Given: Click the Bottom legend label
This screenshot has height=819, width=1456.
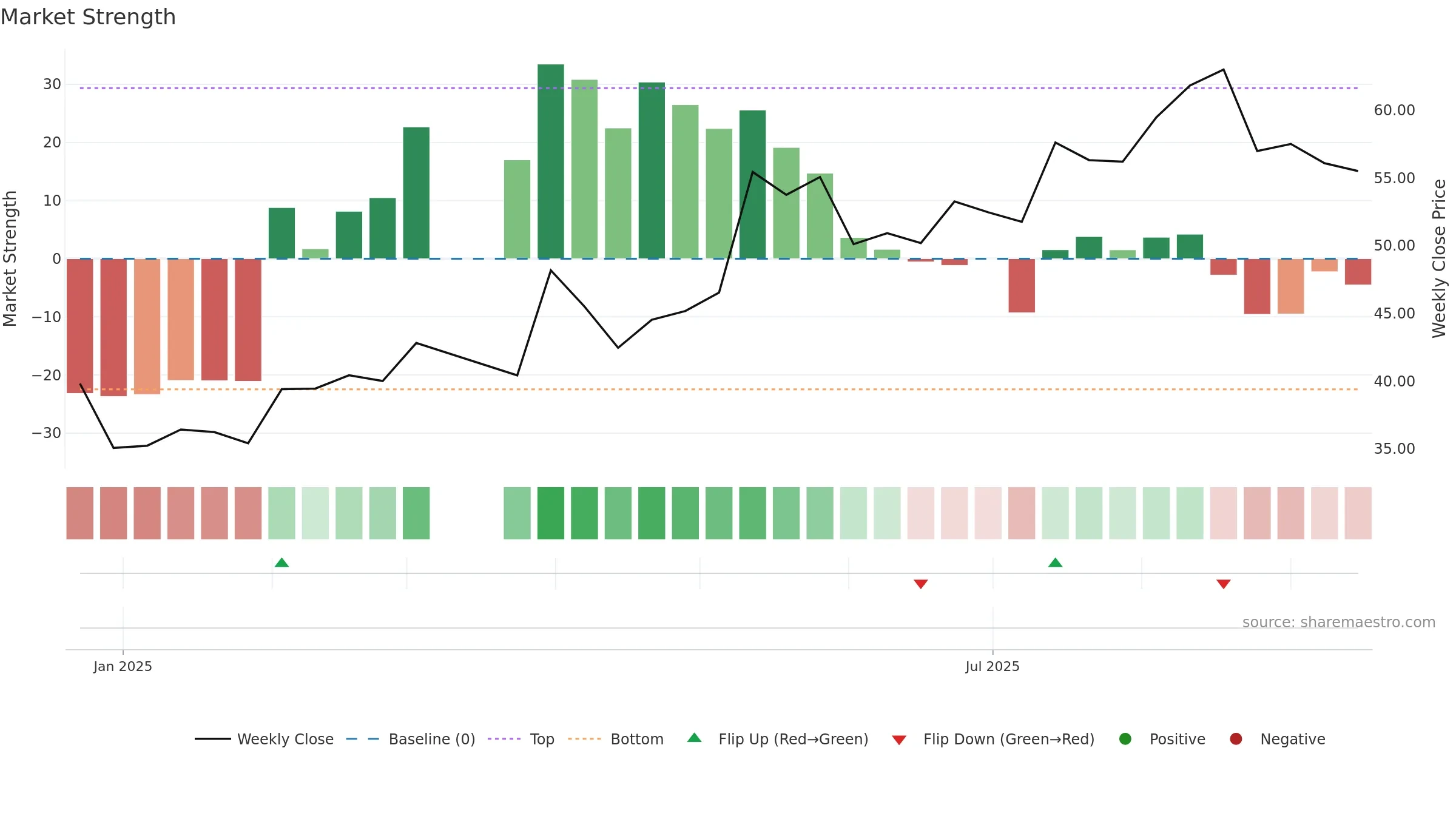Looking at the screenshot, I should coord(637,739).
